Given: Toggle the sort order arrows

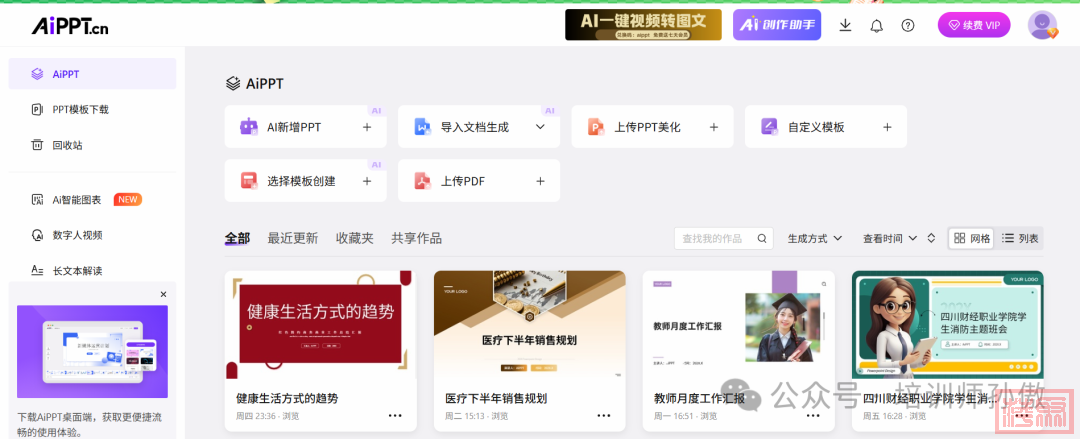Looking at the screenshot, I should pyautogui.click(x=931, y=238).
